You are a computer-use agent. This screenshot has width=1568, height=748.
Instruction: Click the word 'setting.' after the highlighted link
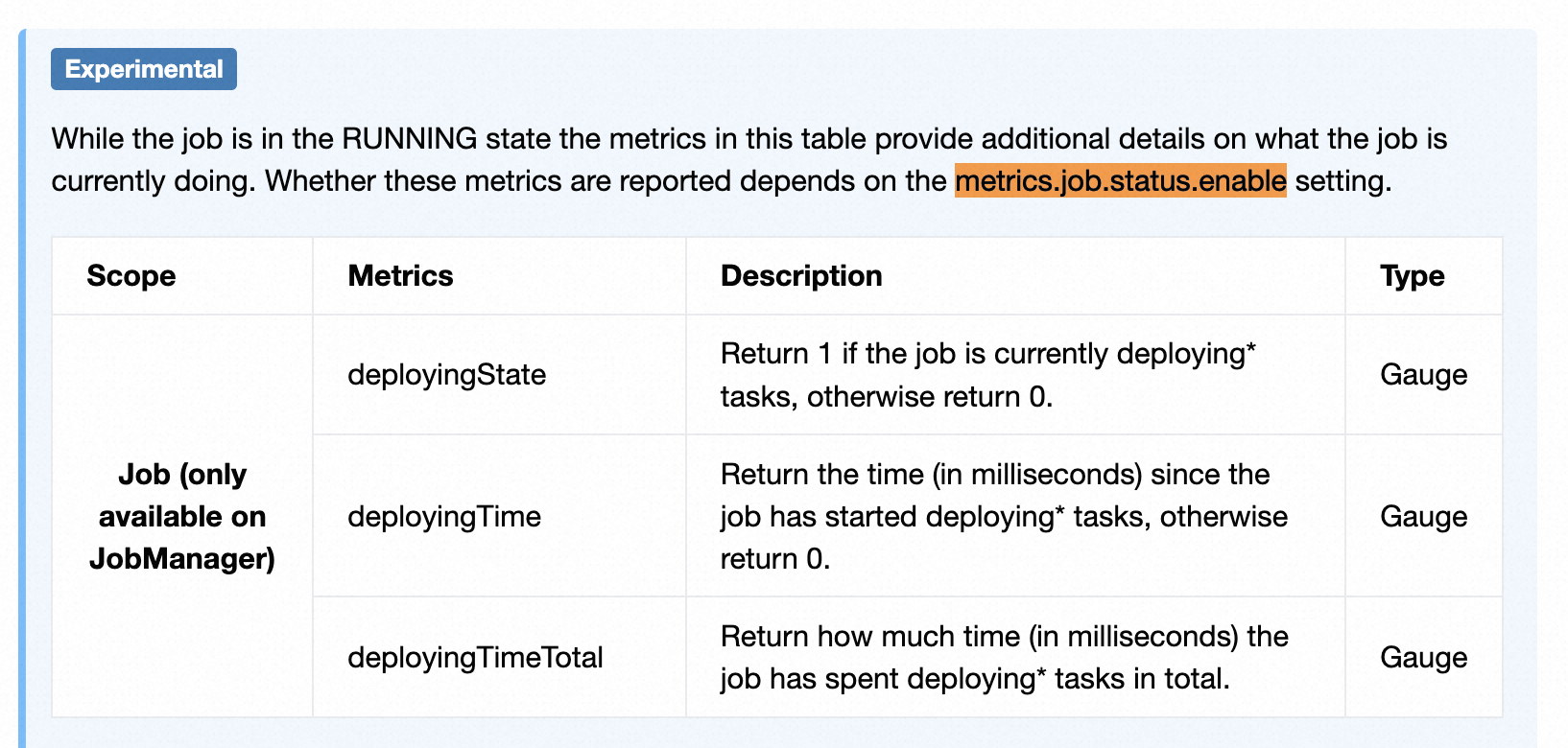(1343, 180)
